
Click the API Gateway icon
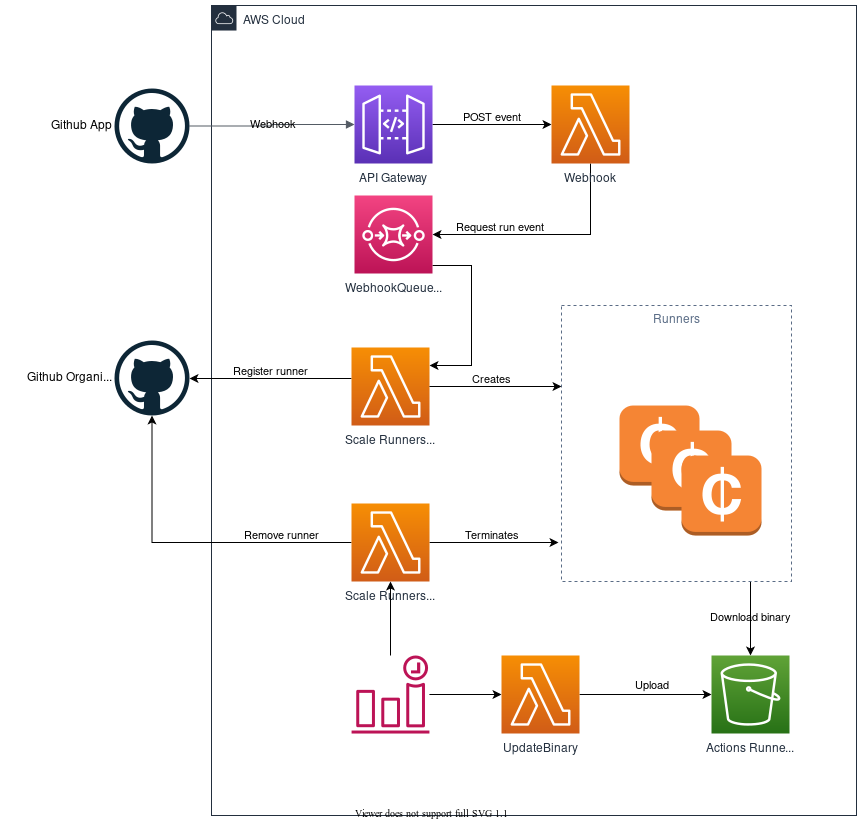(x=393, y=124)
